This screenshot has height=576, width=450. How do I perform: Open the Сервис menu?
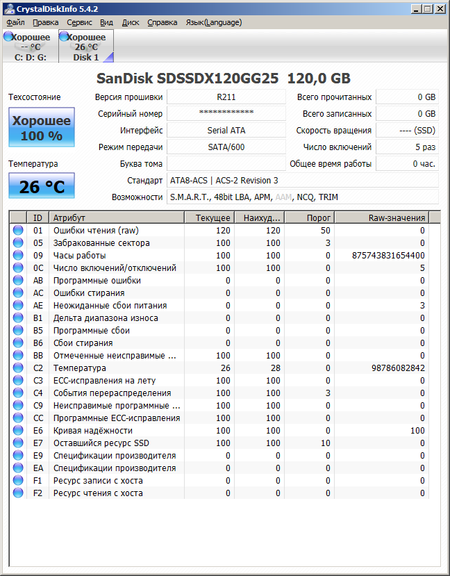79,22
